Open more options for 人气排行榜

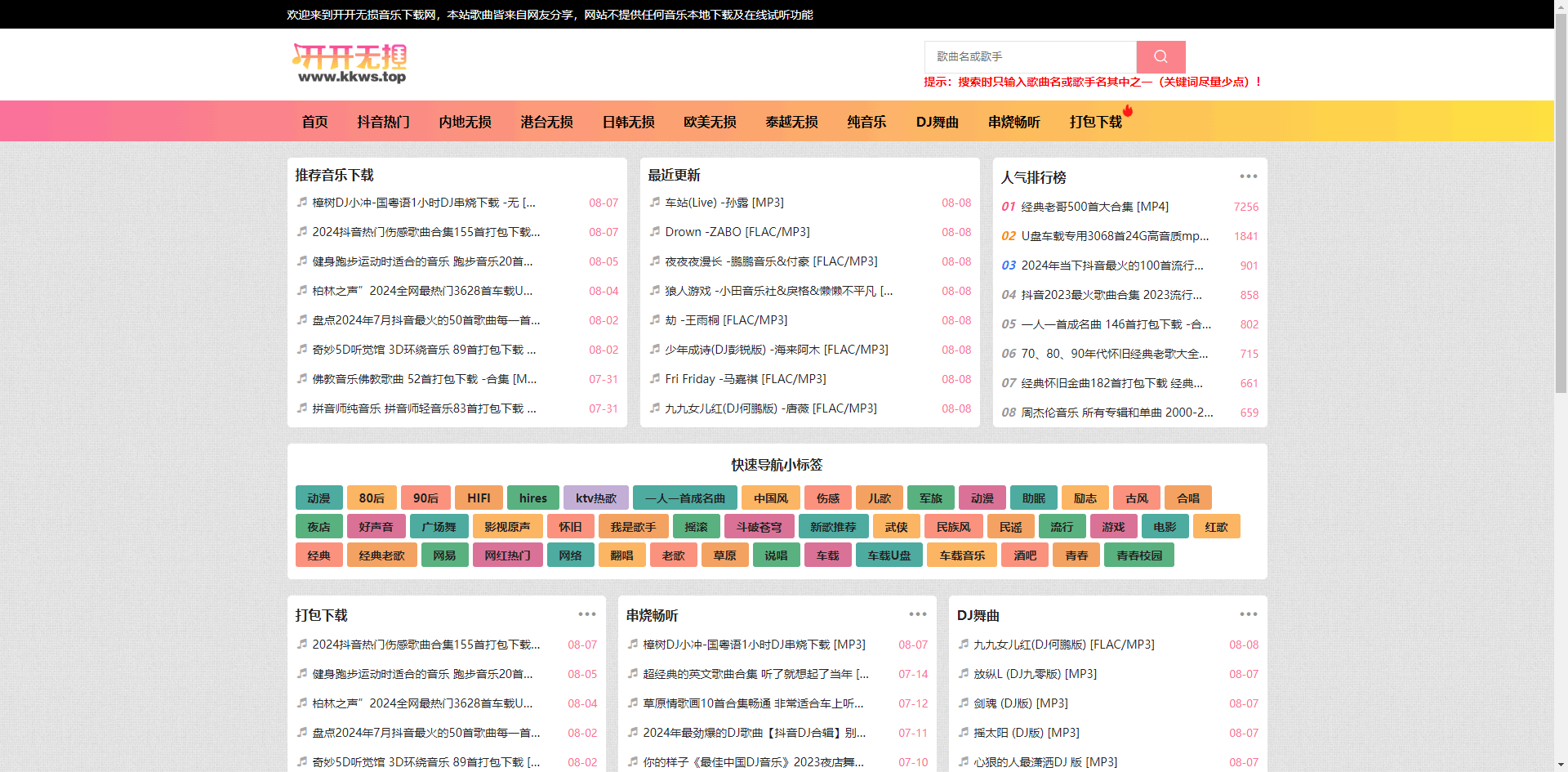1248,176
